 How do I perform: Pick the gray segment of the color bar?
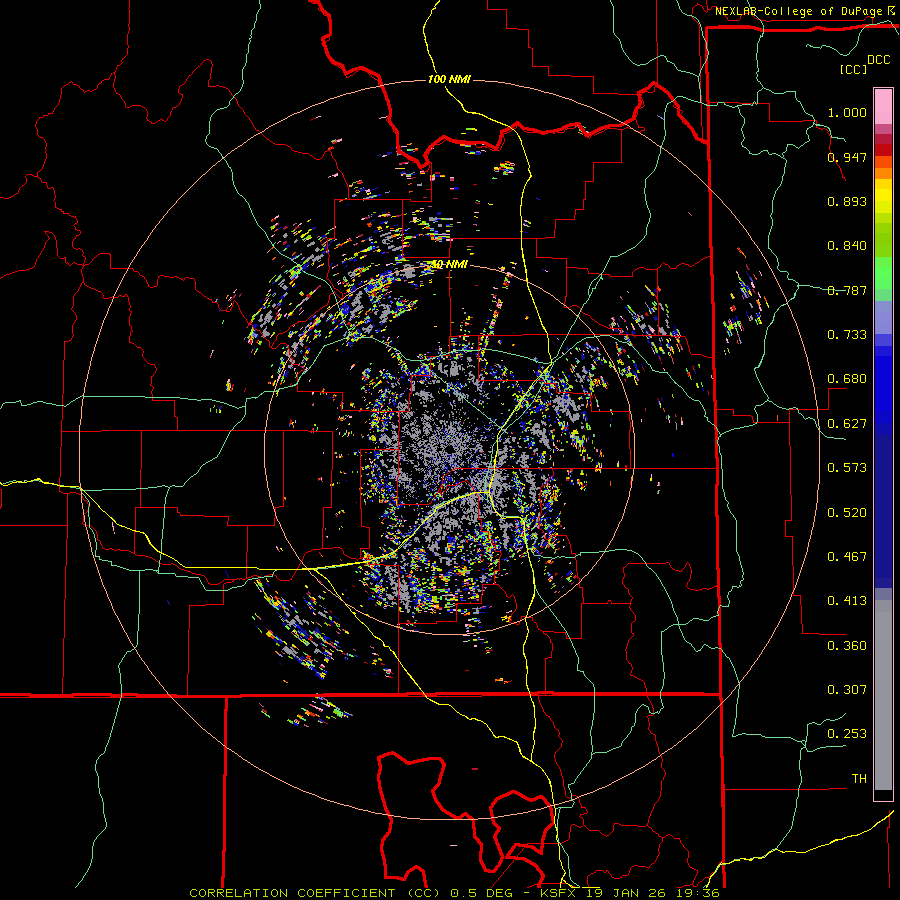pyautogui.click(x=883, y=695)
